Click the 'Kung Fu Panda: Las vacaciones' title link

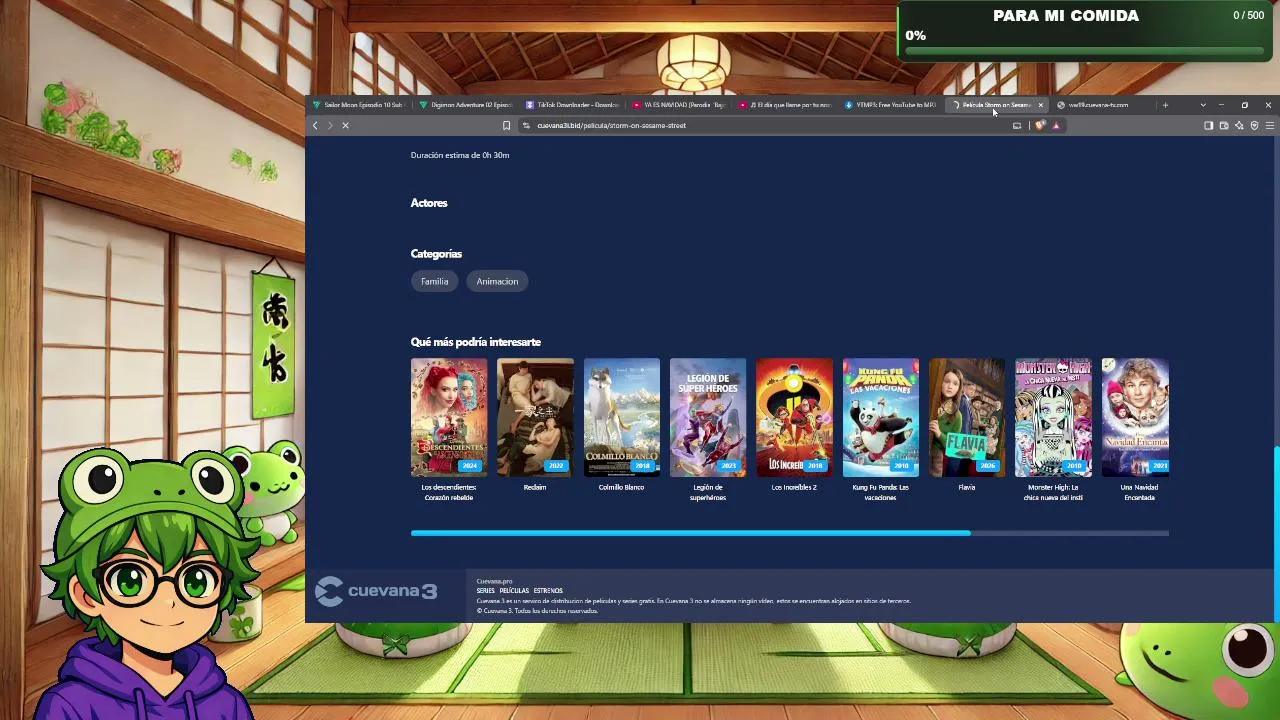coord(881,492)
